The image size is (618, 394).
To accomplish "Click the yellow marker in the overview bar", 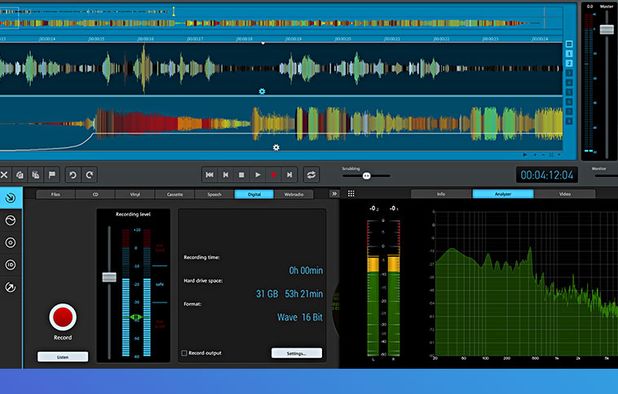I will 173,11.
